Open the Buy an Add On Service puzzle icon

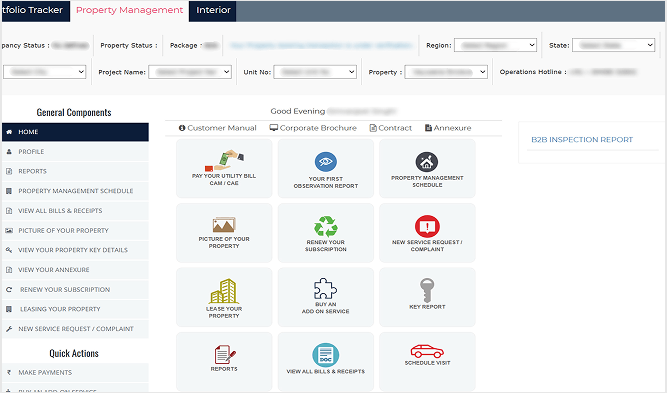tap(325, 289)
